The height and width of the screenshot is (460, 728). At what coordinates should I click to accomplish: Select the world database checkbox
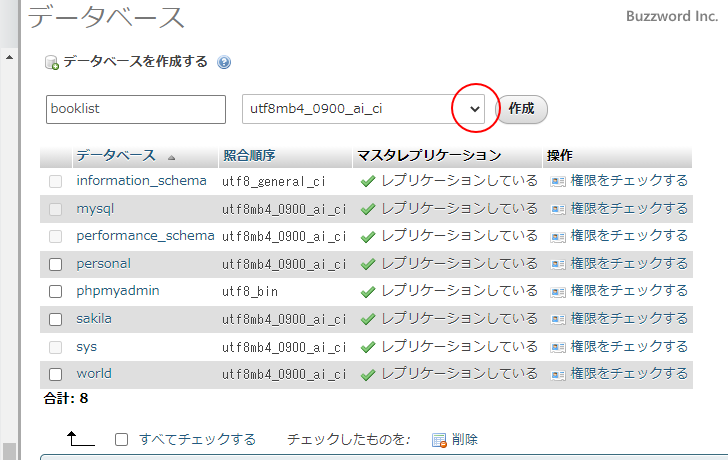point(55,374)
